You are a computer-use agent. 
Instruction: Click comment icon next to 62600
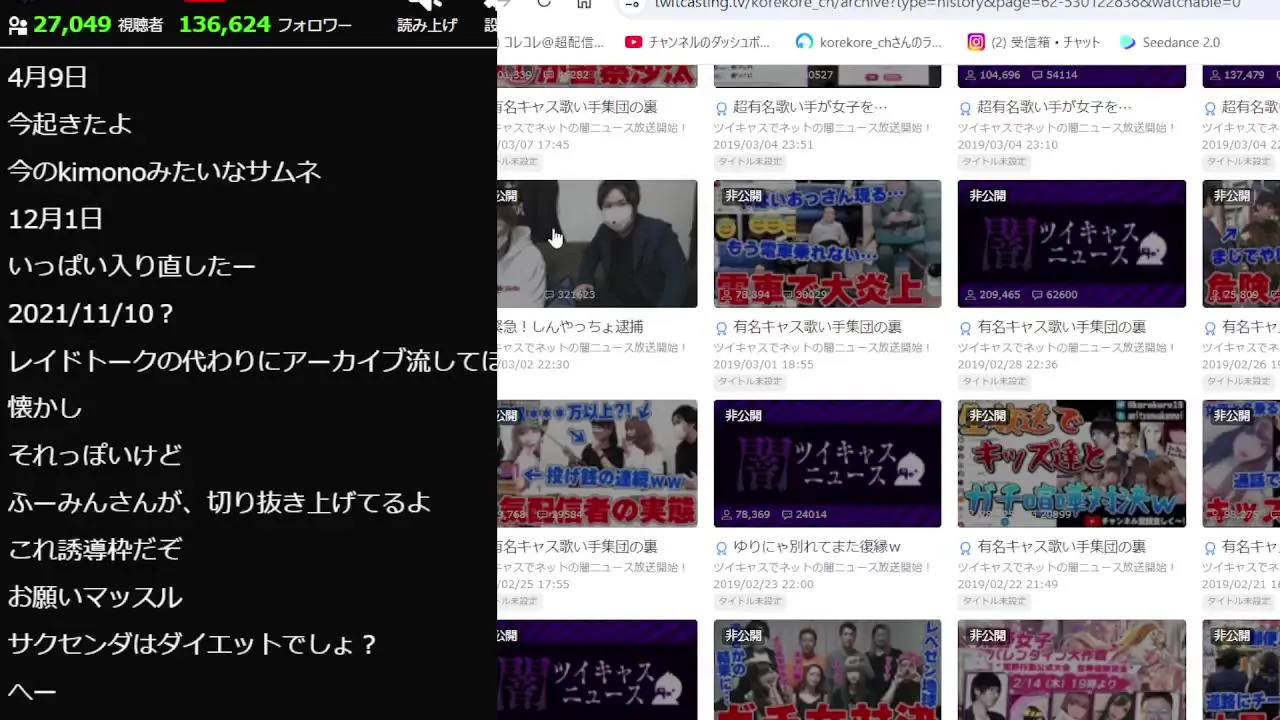point(1037,295)
